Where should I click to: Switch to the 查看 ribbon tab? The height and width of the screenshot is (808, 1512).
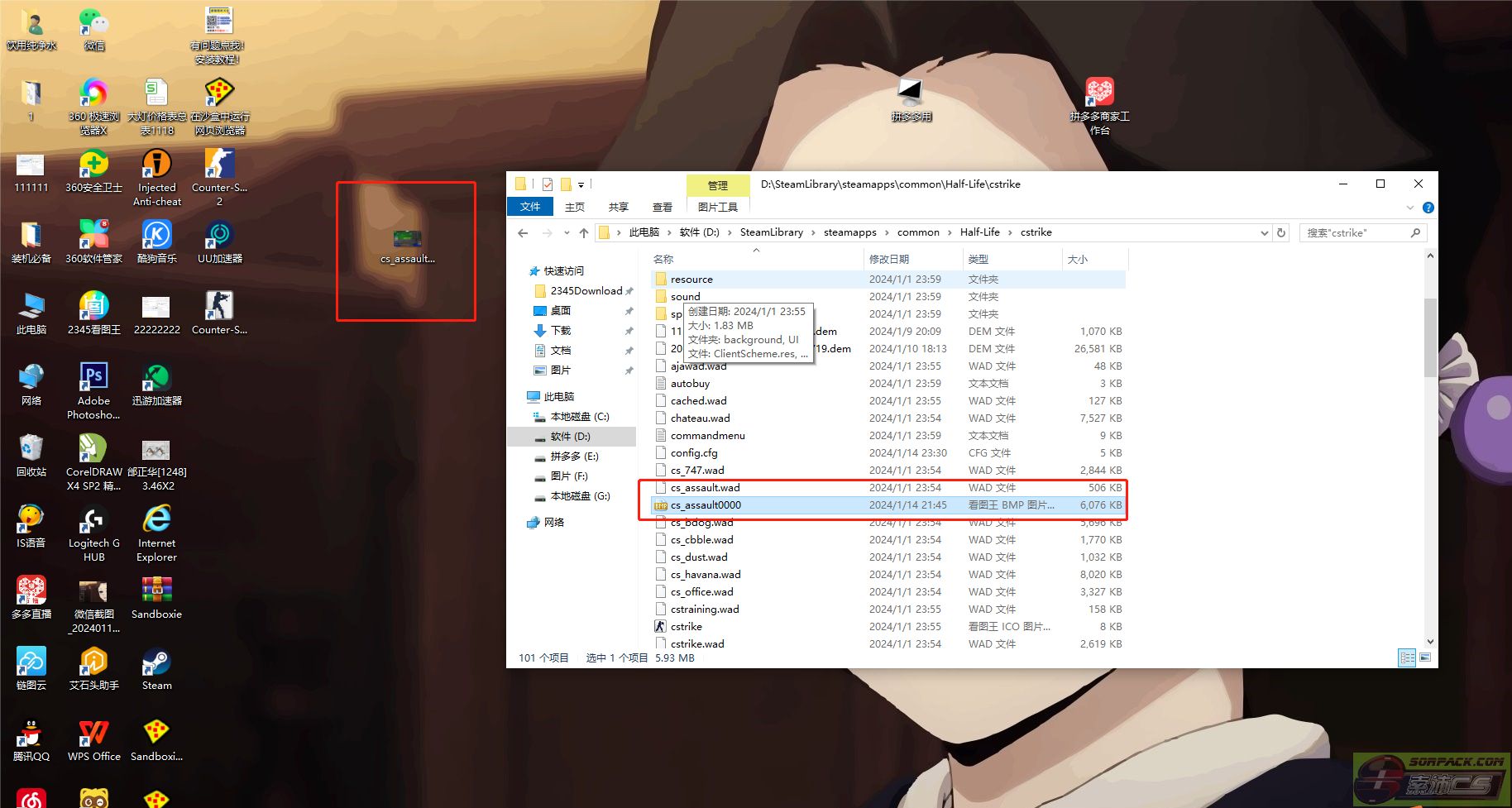pyautogui.click(x=663, y=207)
